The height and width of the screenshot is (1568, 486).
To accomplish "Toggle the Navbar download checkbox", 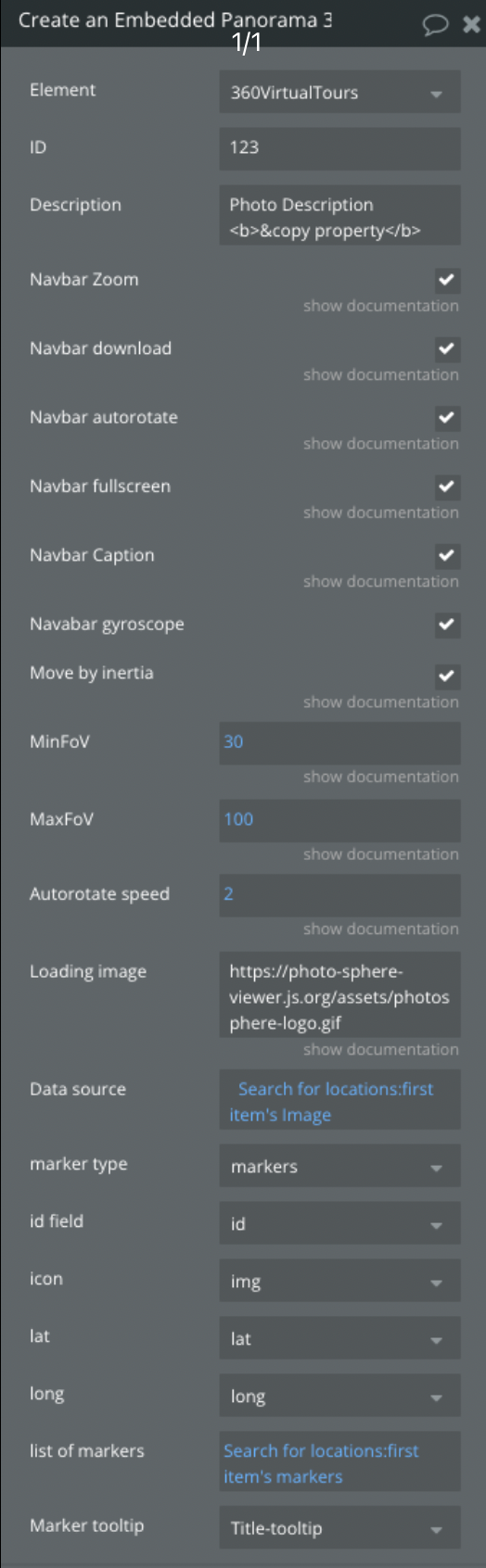I will click(446, 348).
